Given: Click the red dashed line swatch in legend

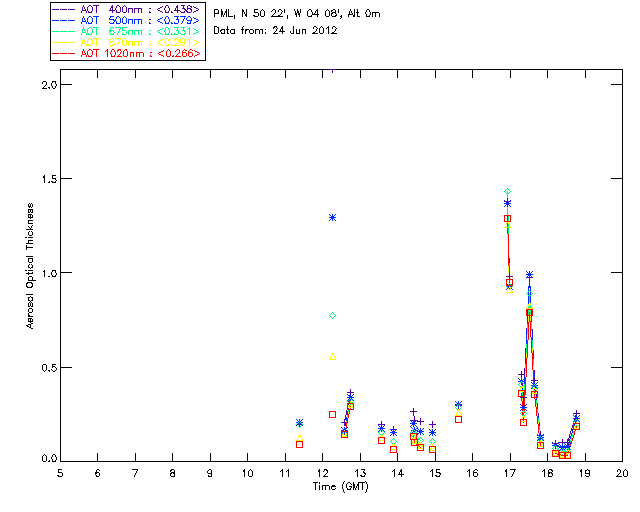Looking at the screenshot, I should [64, 53].
